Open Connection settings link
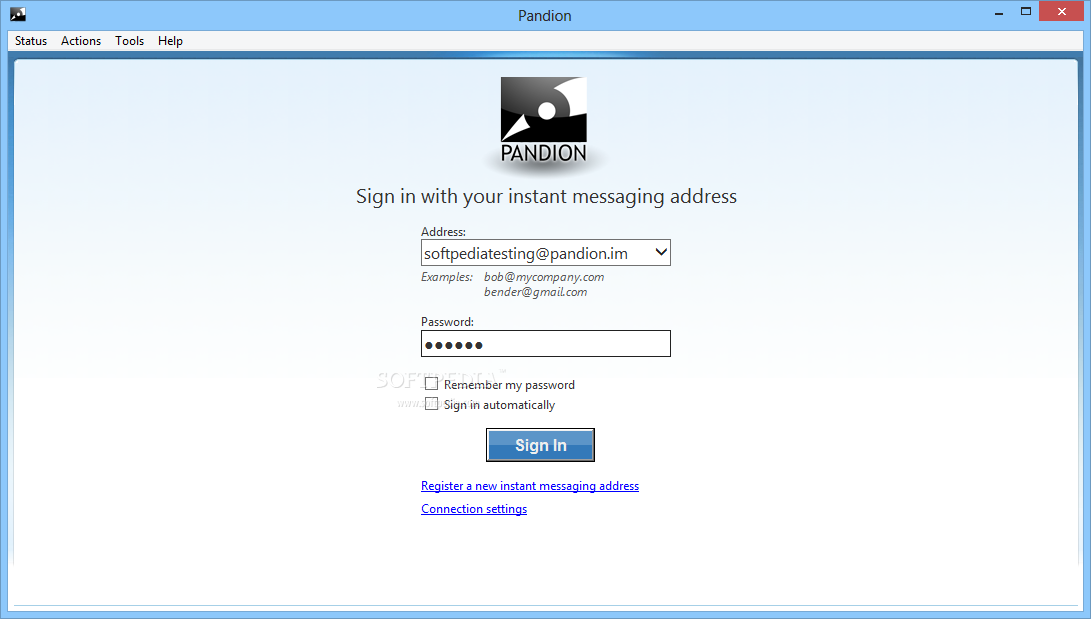The height and width of the screenshot is (619, 1091). 474,509
